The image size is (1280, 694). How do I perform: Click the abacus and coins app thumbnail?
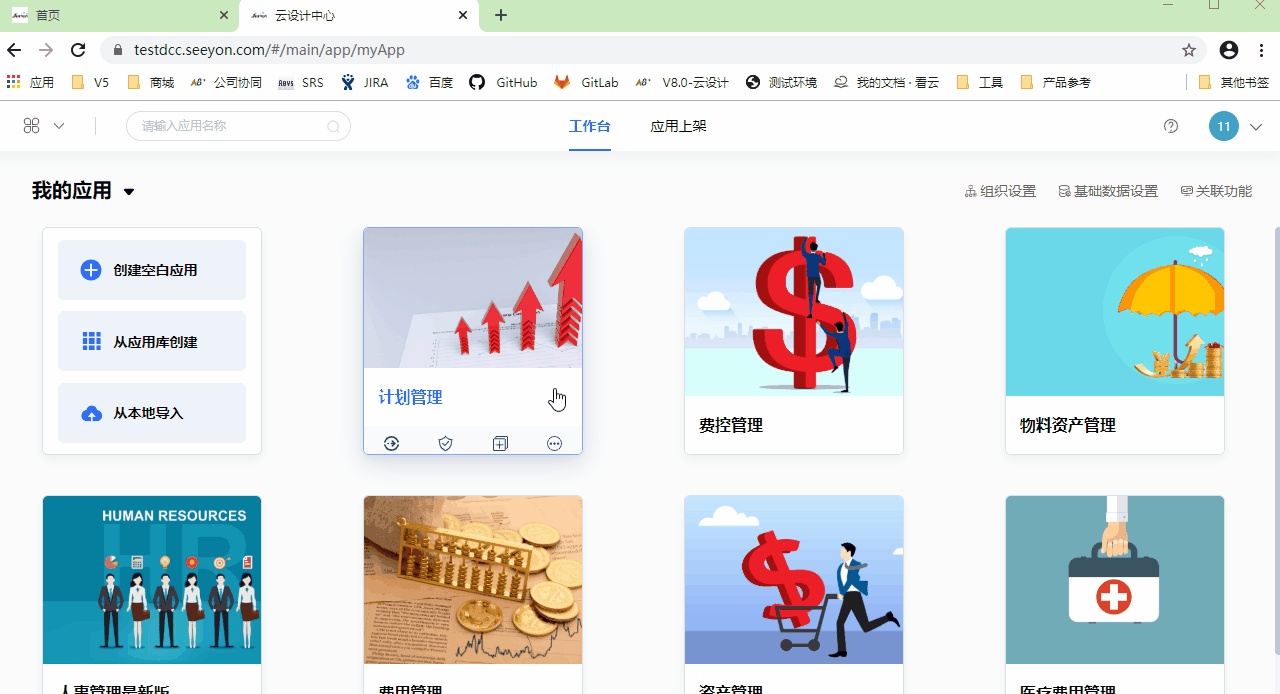[473, 580]
